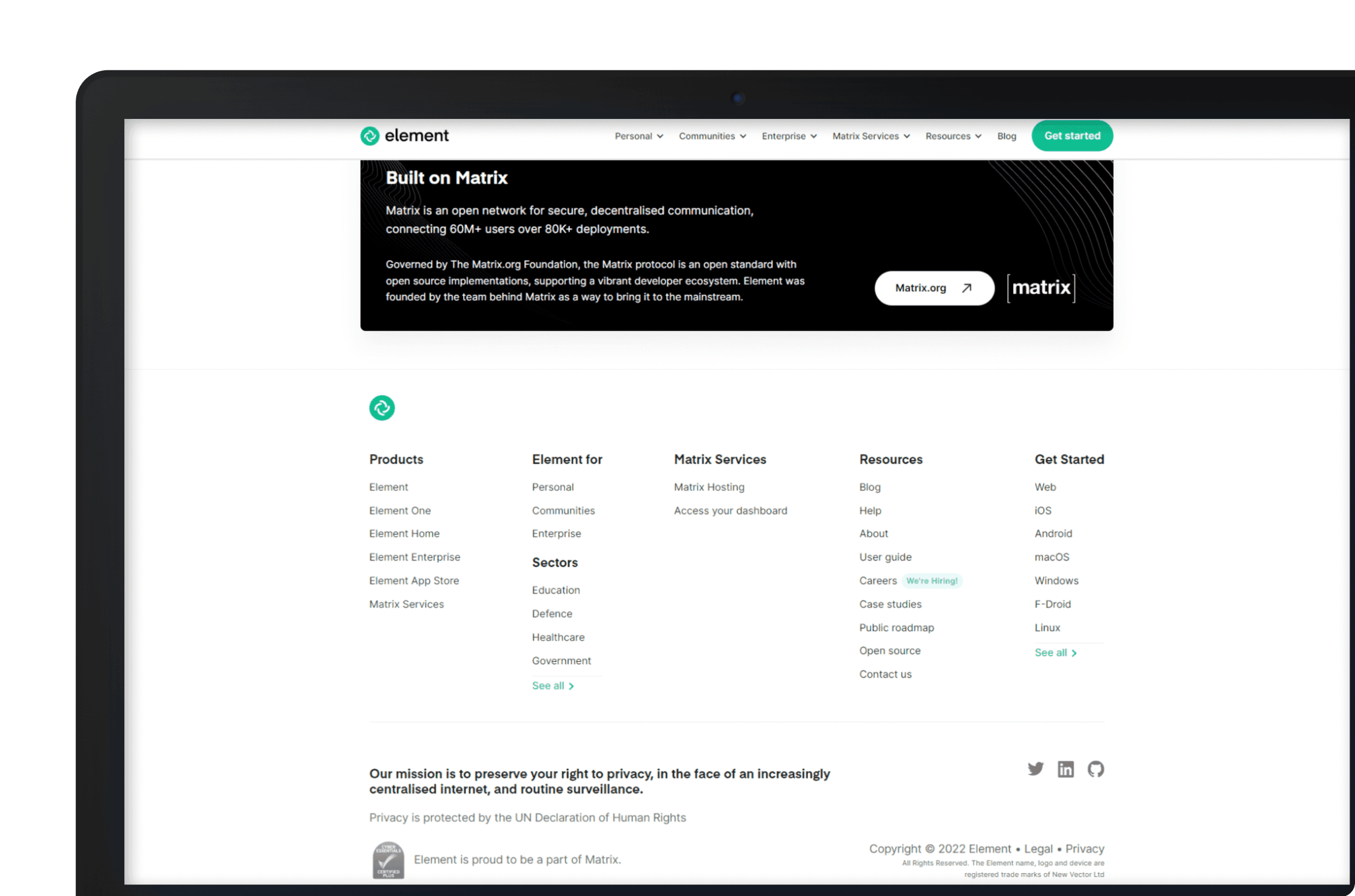Open Communities under Element for
The height and width of the screenshot is (896, 1355).
pyautogui.click(x=563, y=510)
